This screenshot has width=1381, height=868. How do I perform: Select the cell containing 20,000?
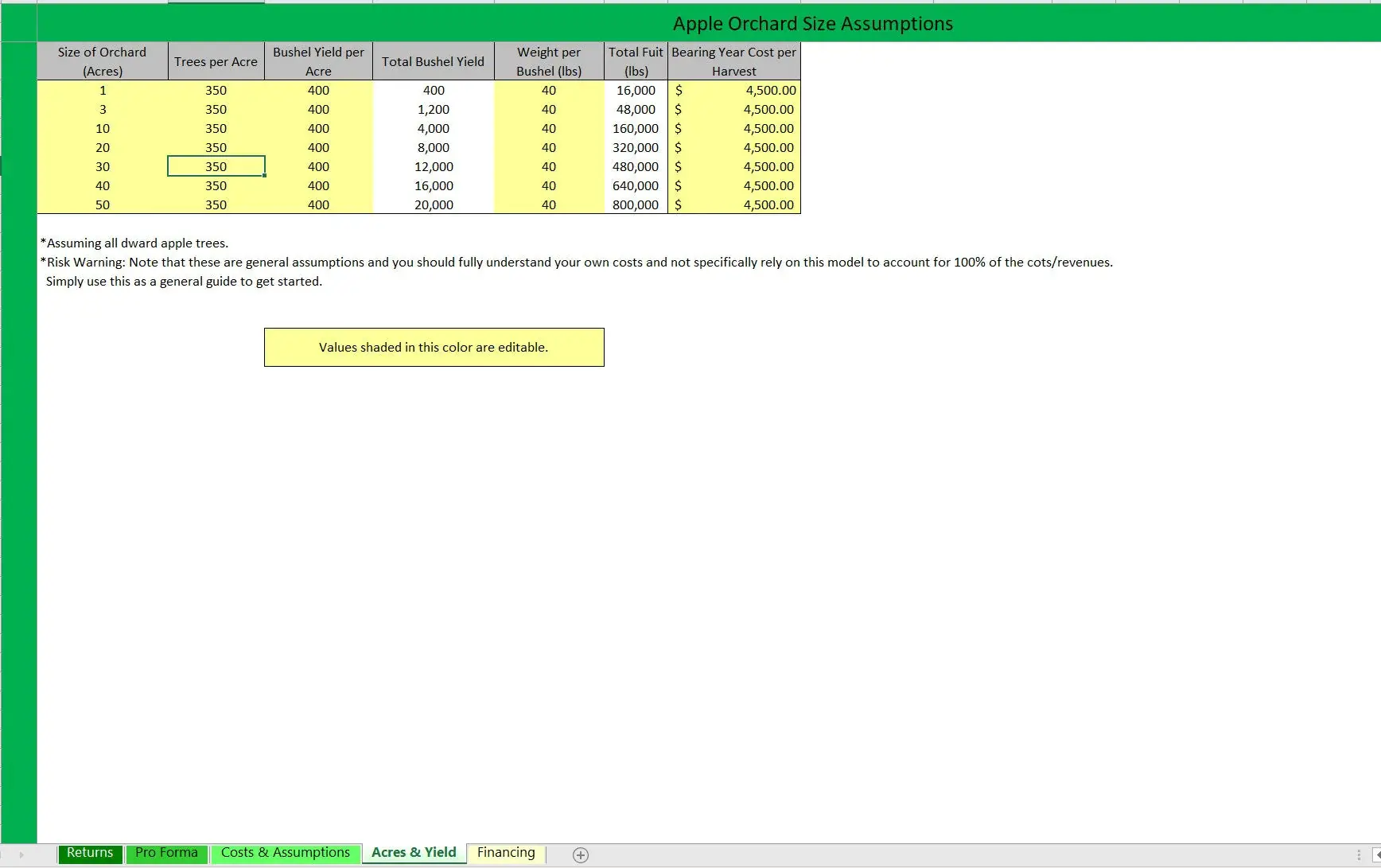[x=433, y=204]
